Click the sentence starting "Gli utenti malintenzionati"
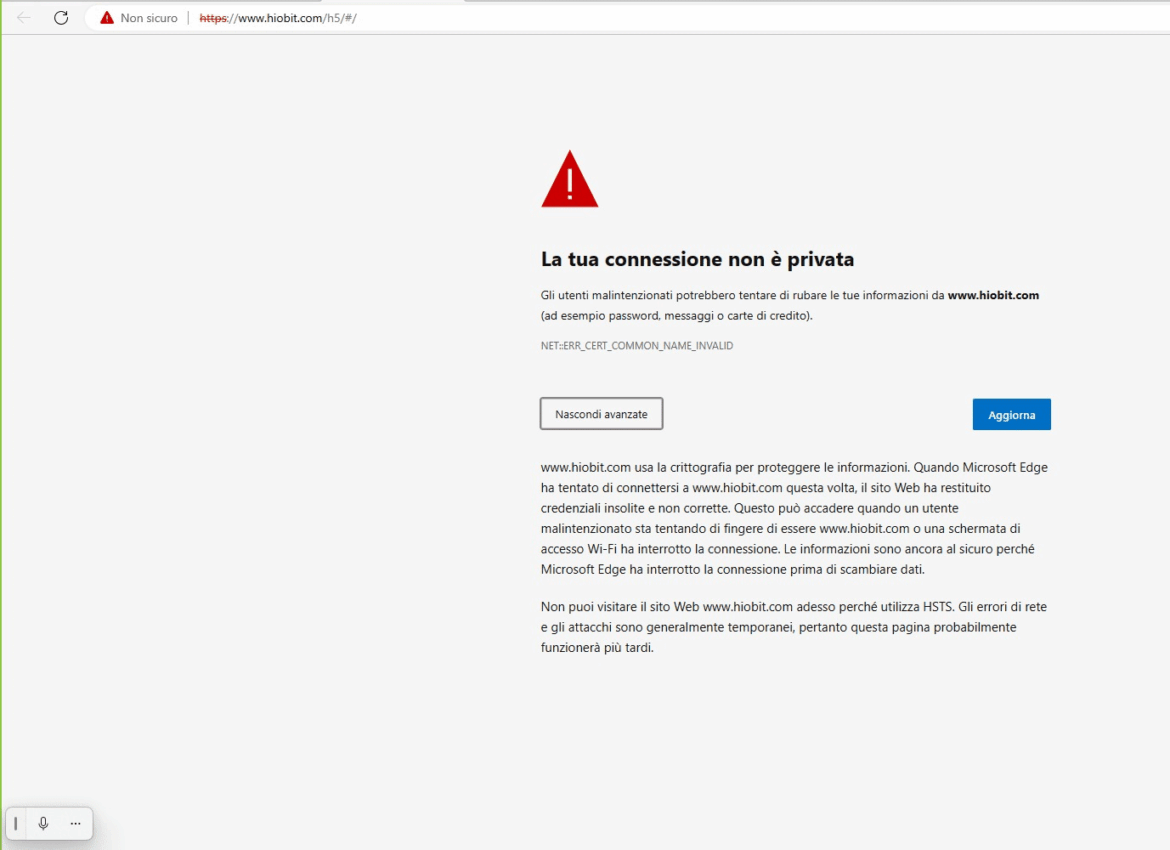The width and height of the screenshot is (1170, 850). 740,296
